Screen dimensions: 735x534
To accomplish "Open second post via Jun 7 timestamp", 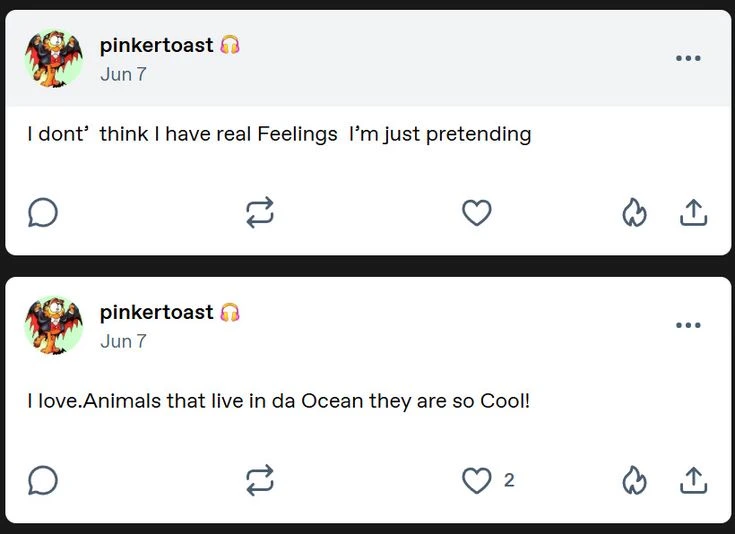I will (x=123, y=341).
